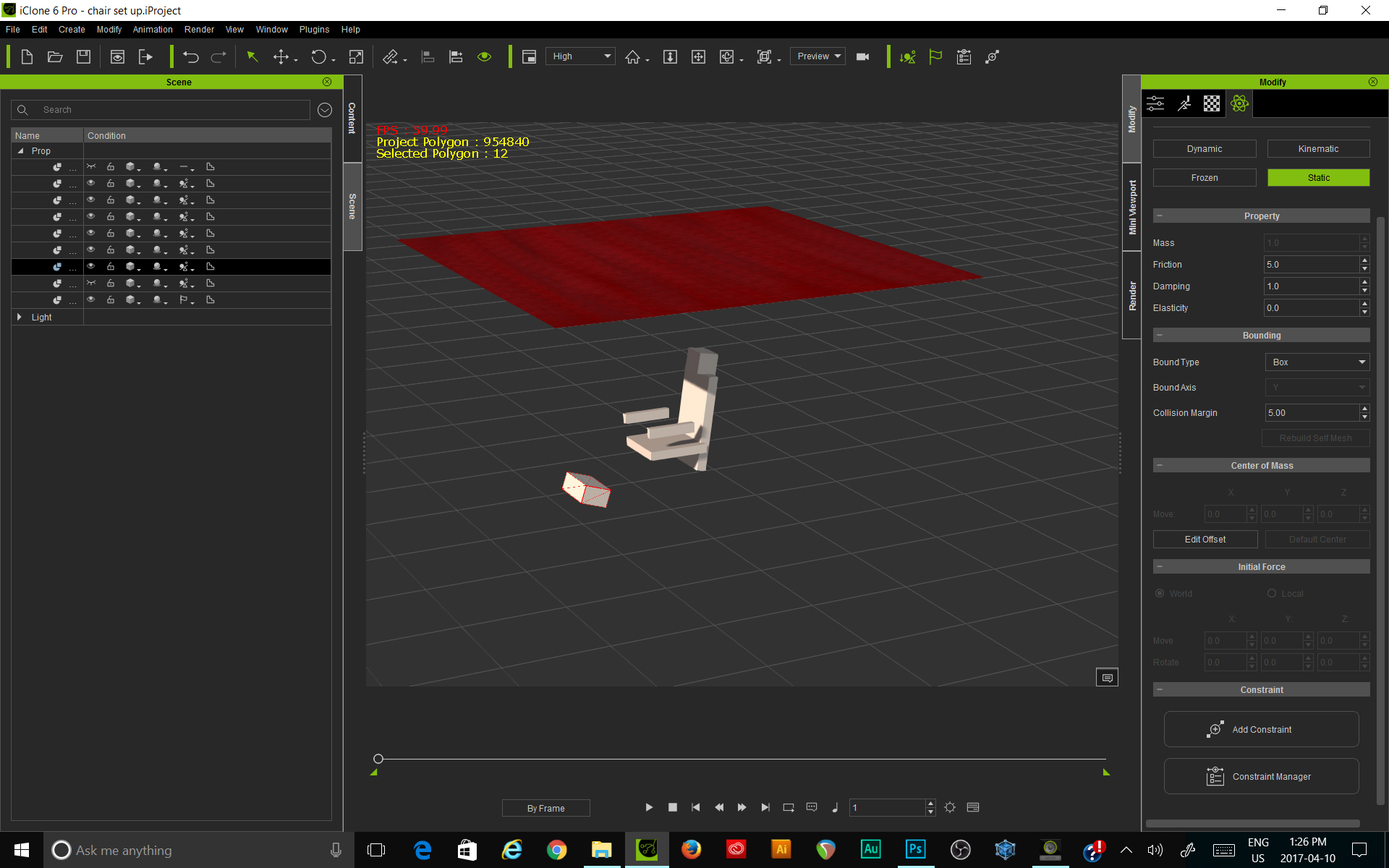Viewport: 1389px width, 868px height.
Task: Click the green flag soft cloth icon
Action: pyautogui.click(x=935, y=57)
